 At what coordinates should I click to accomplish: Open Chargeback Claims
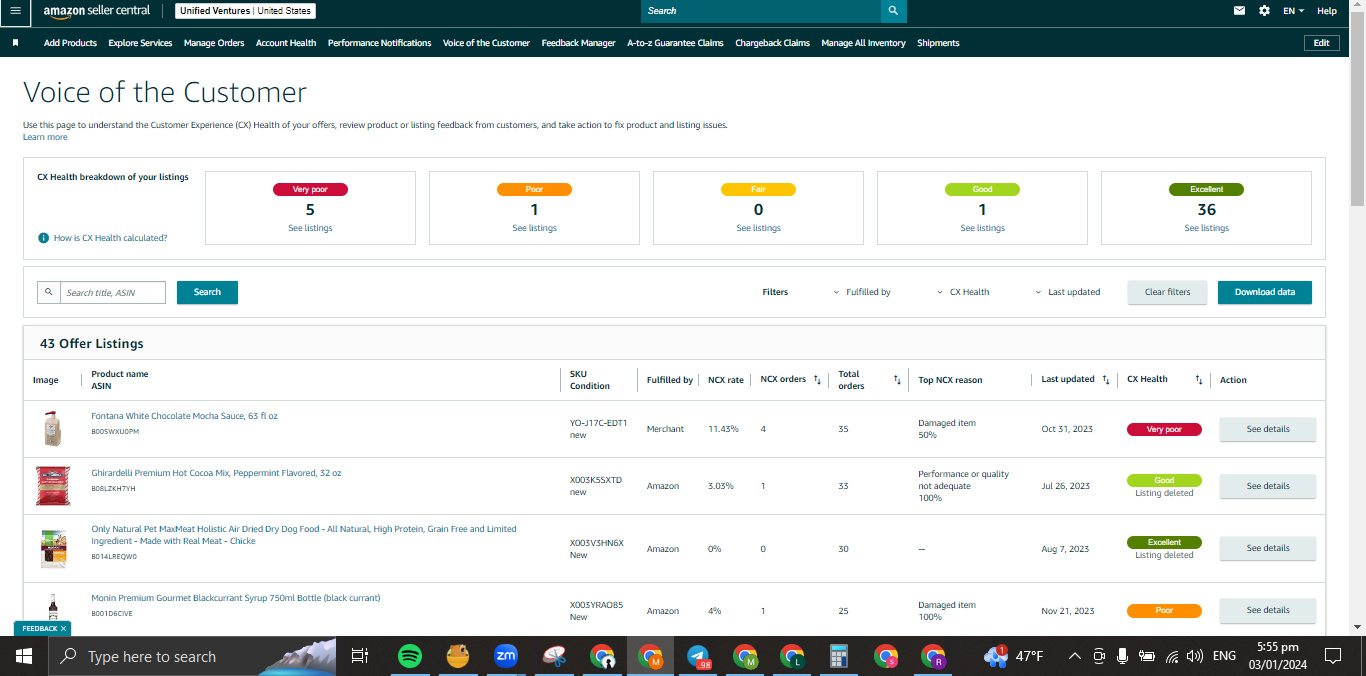tap(772, 43)
